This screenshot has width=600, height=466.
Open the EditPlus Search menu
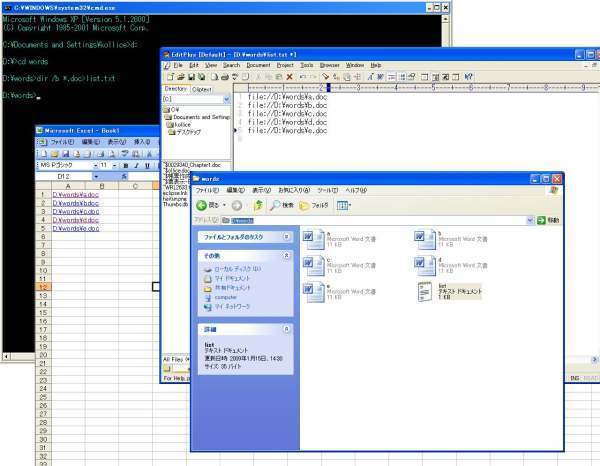click(x=231, y=64)
